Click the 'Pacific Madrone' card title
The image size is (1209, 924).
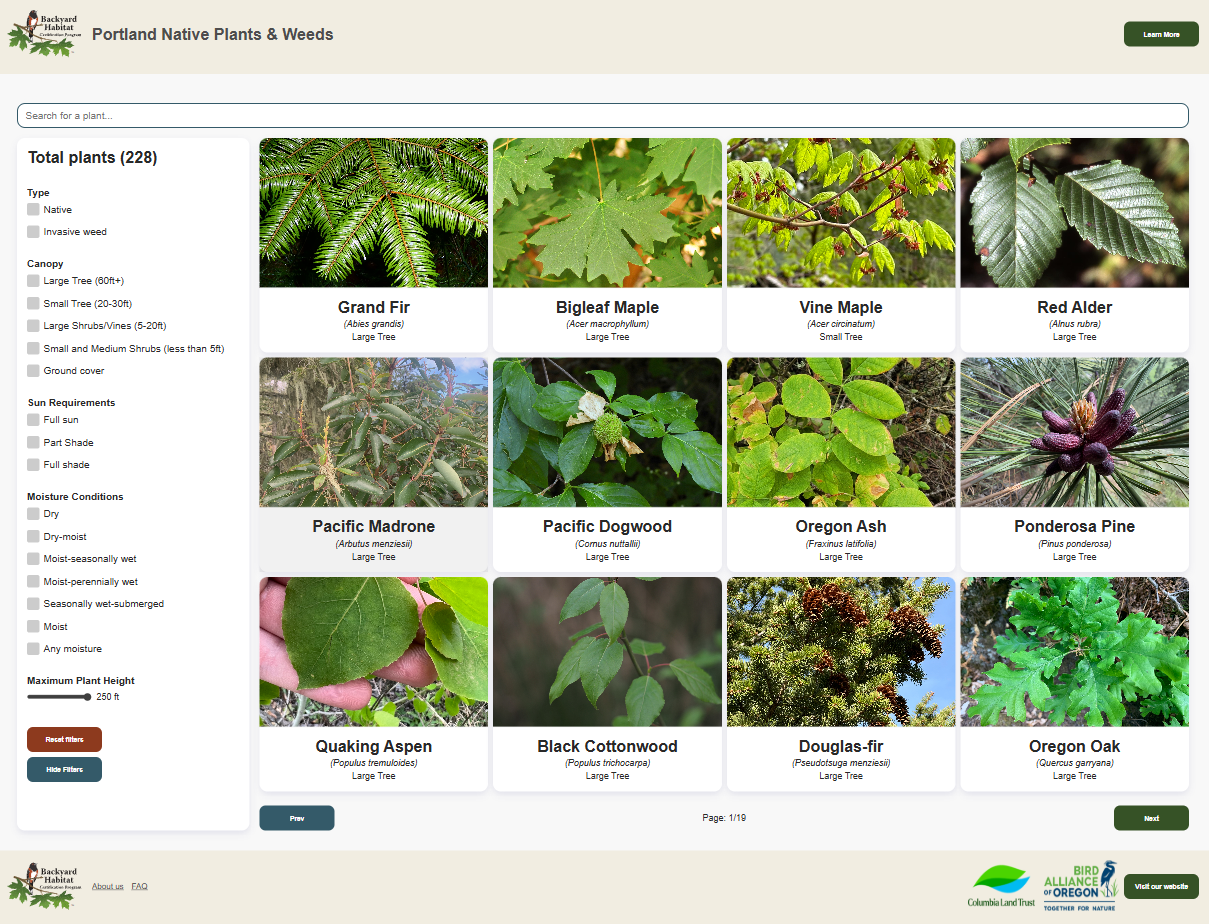pyautogui.click(x=374, y=526)
